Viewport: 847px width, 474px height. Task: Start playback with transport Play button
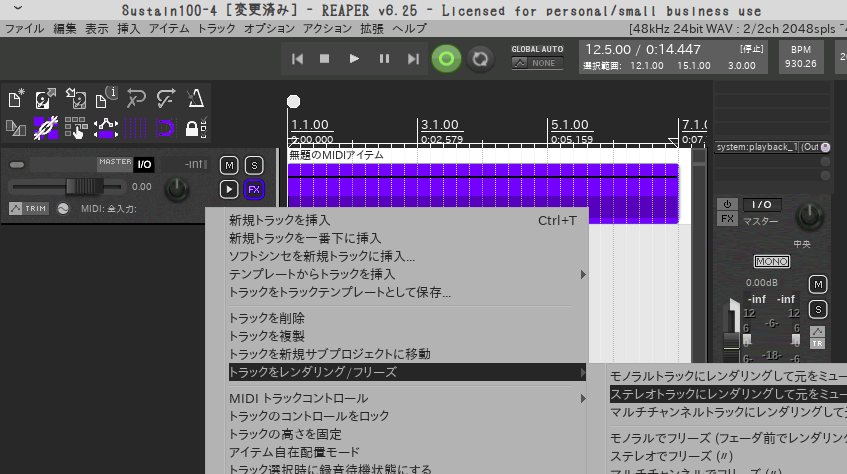pyautogui.click(x=354, y=59)
